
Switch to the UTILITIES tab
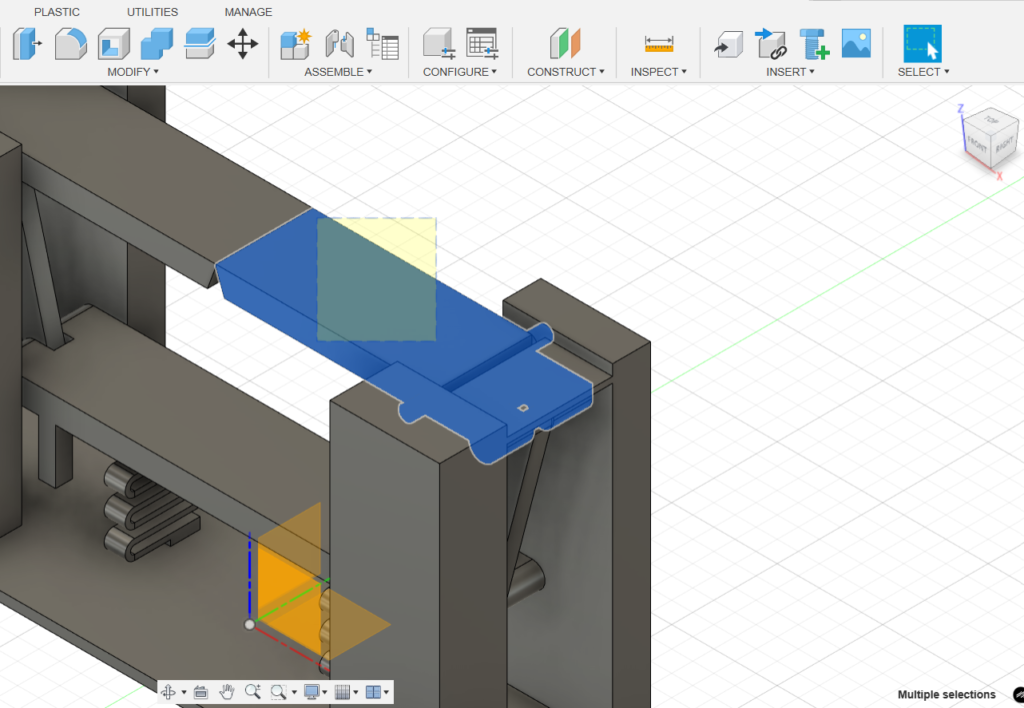[x=152, y=12]
